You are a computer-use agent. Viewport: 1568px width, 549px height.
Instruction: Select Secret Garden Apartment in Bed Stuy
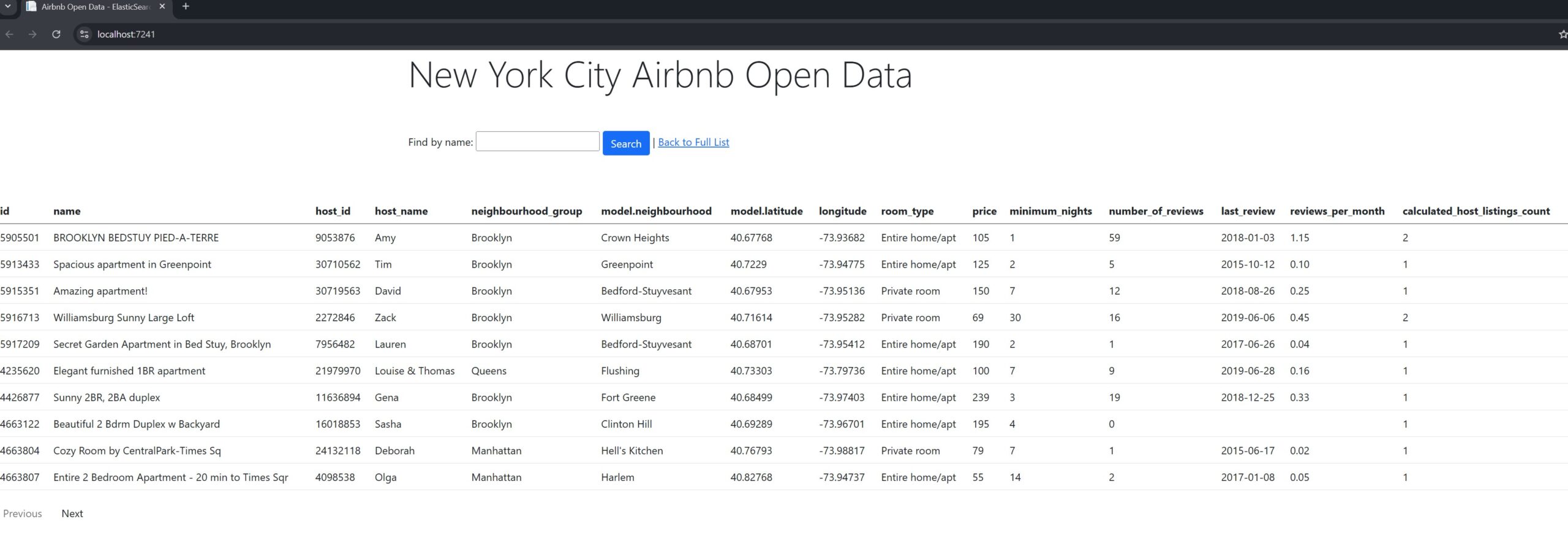(x=162, y=344)
